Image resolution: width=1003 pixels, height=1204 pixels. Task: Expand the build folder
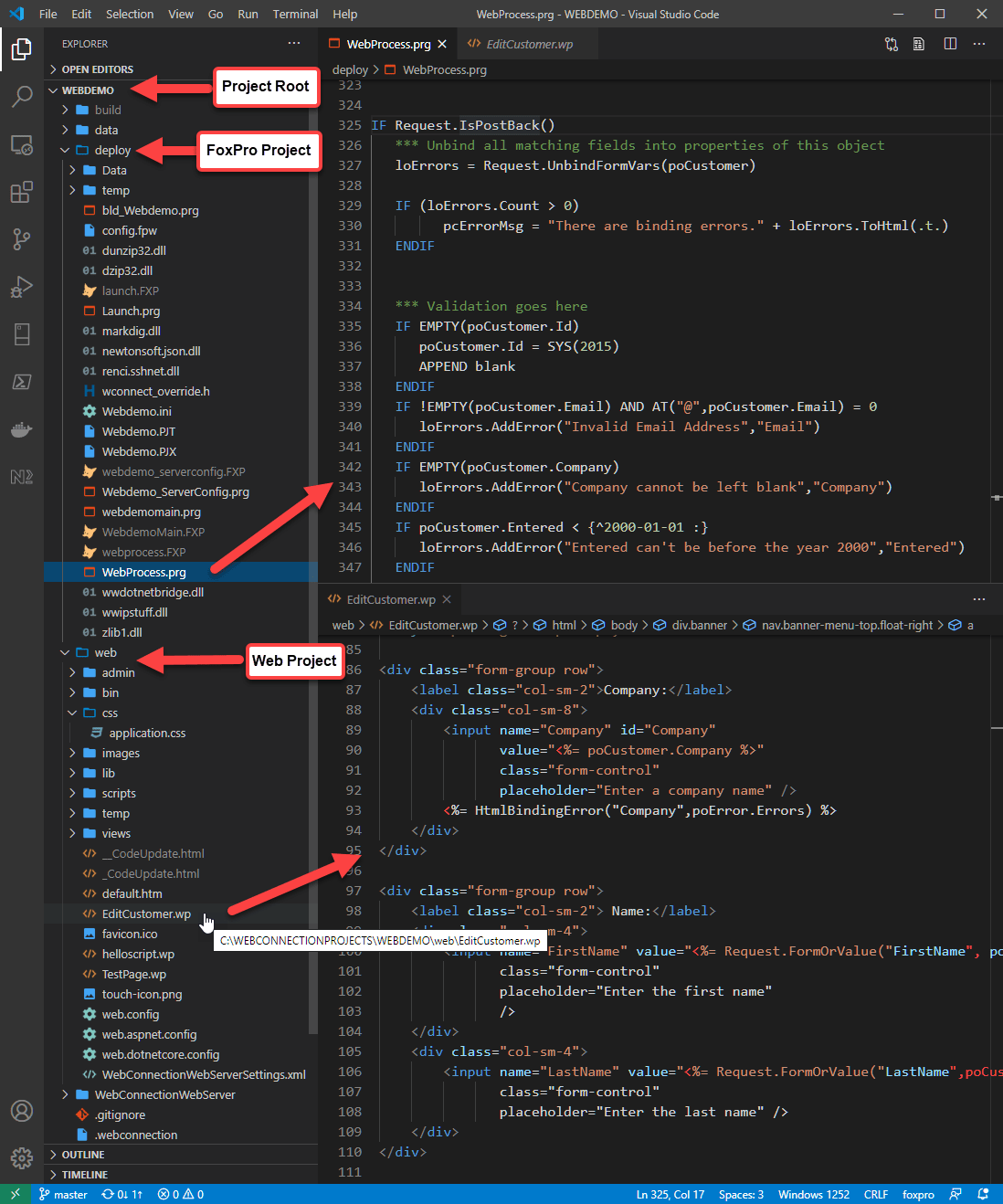pyautogui.click(x=181, y=110)
